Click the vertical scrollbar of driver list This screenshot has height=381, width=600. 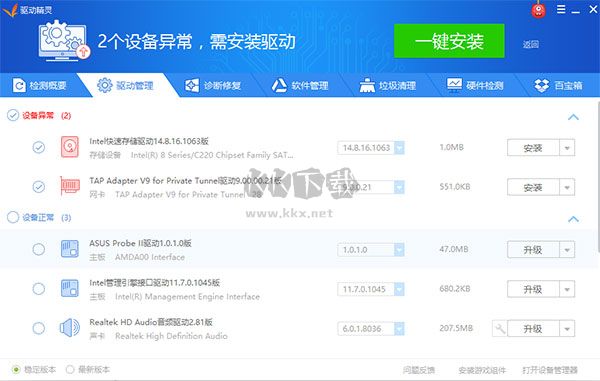[598, 176]
